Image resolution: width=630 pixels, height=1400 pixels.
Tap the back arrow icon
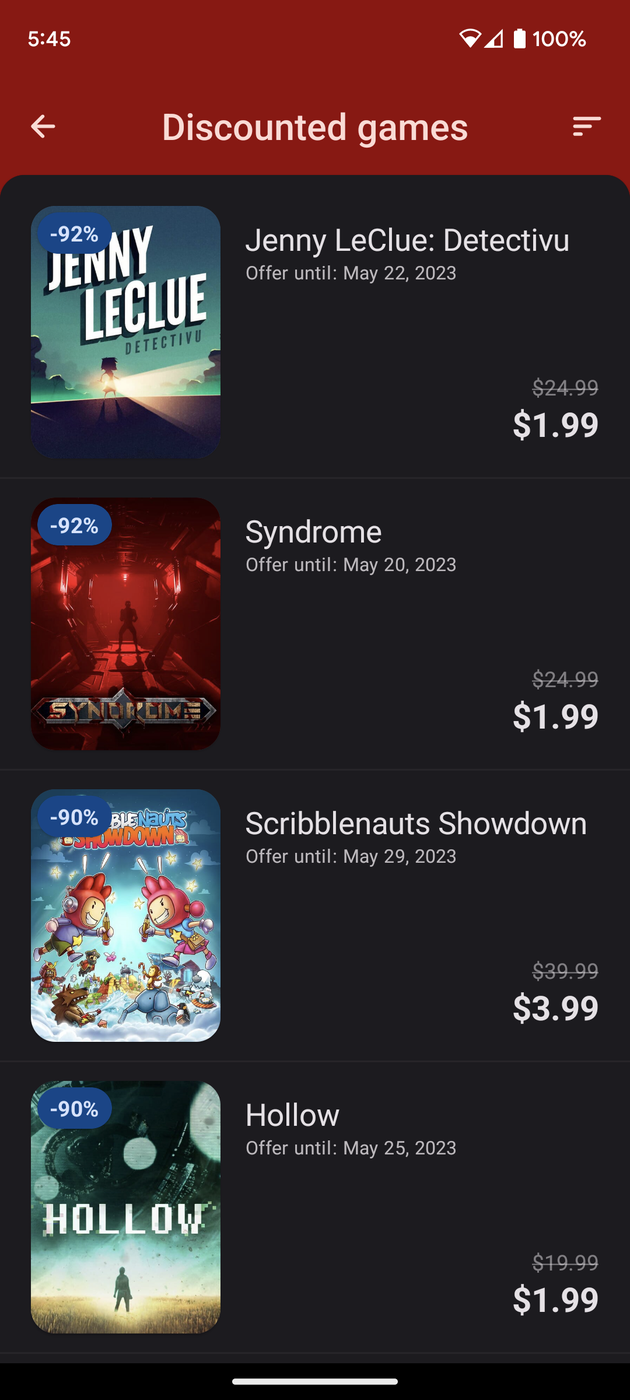point(43,127)
